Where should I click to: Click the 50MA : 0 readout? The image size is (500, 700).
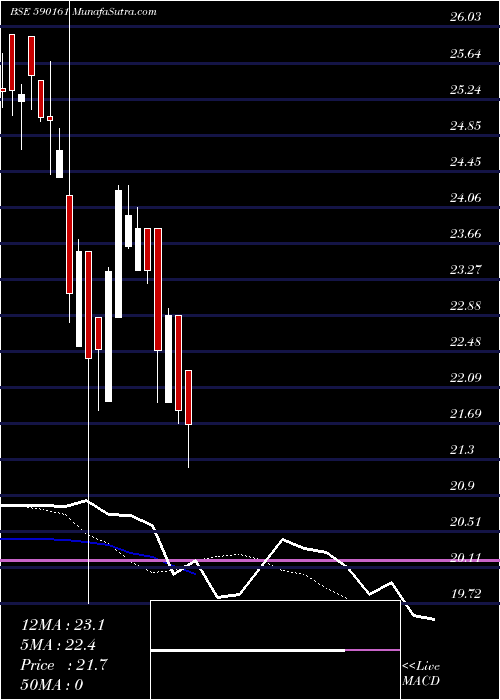pyautogui.click(x=52, y=685)
